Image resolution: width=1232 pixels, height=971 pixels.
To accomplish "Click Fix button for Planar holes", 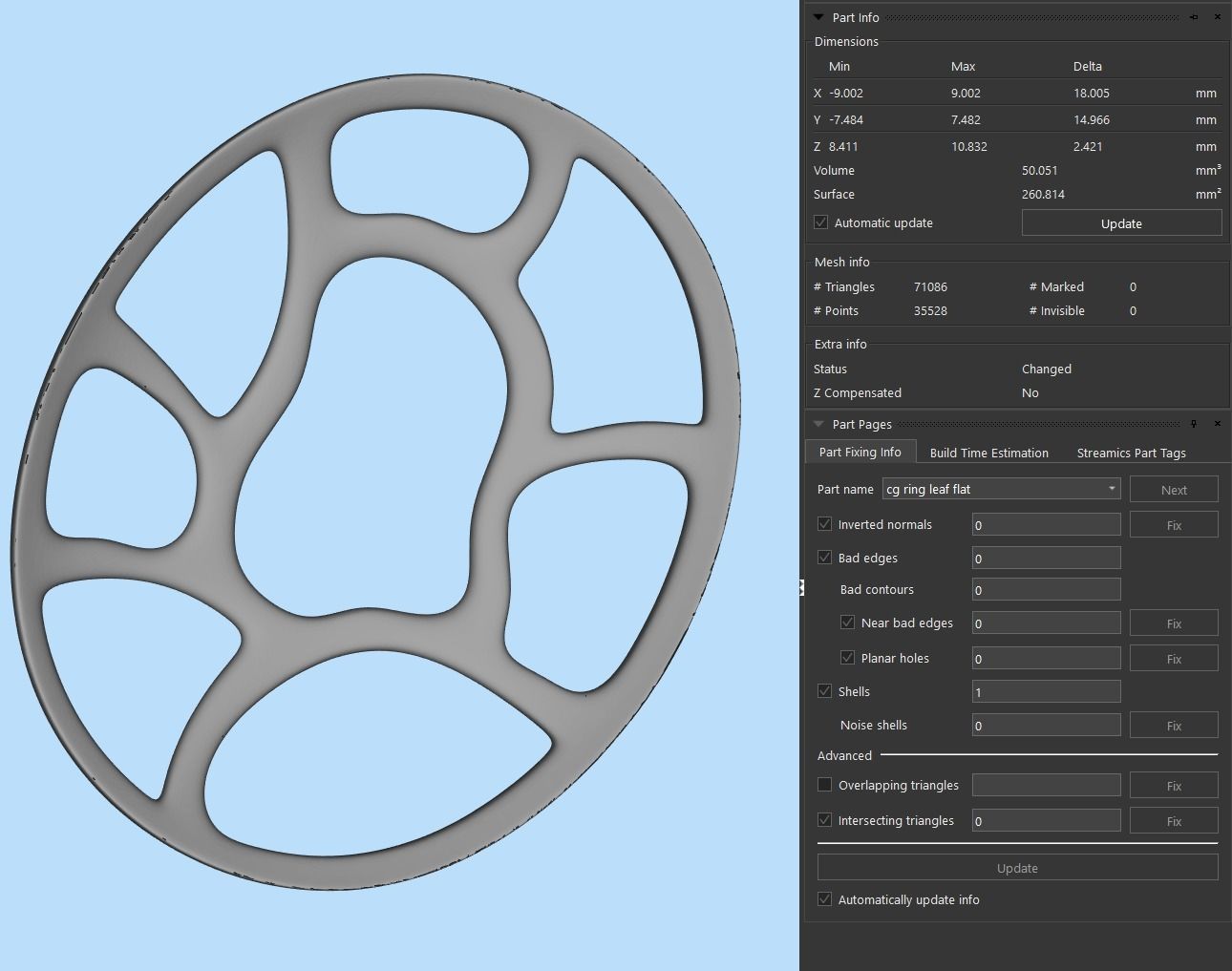I will click(1174, 659).
